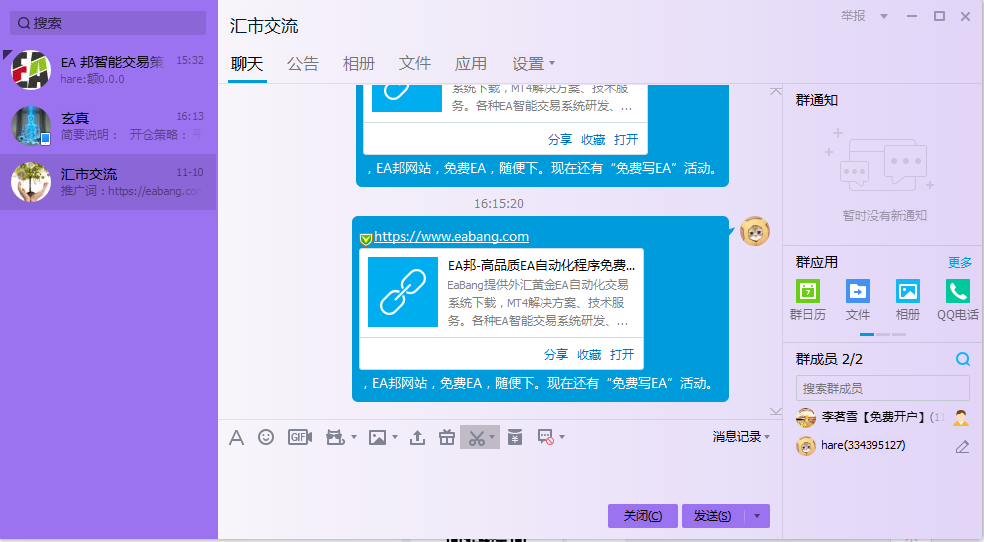
Task: Switch to the 相册 tab
Action: [x=358, y=64]
